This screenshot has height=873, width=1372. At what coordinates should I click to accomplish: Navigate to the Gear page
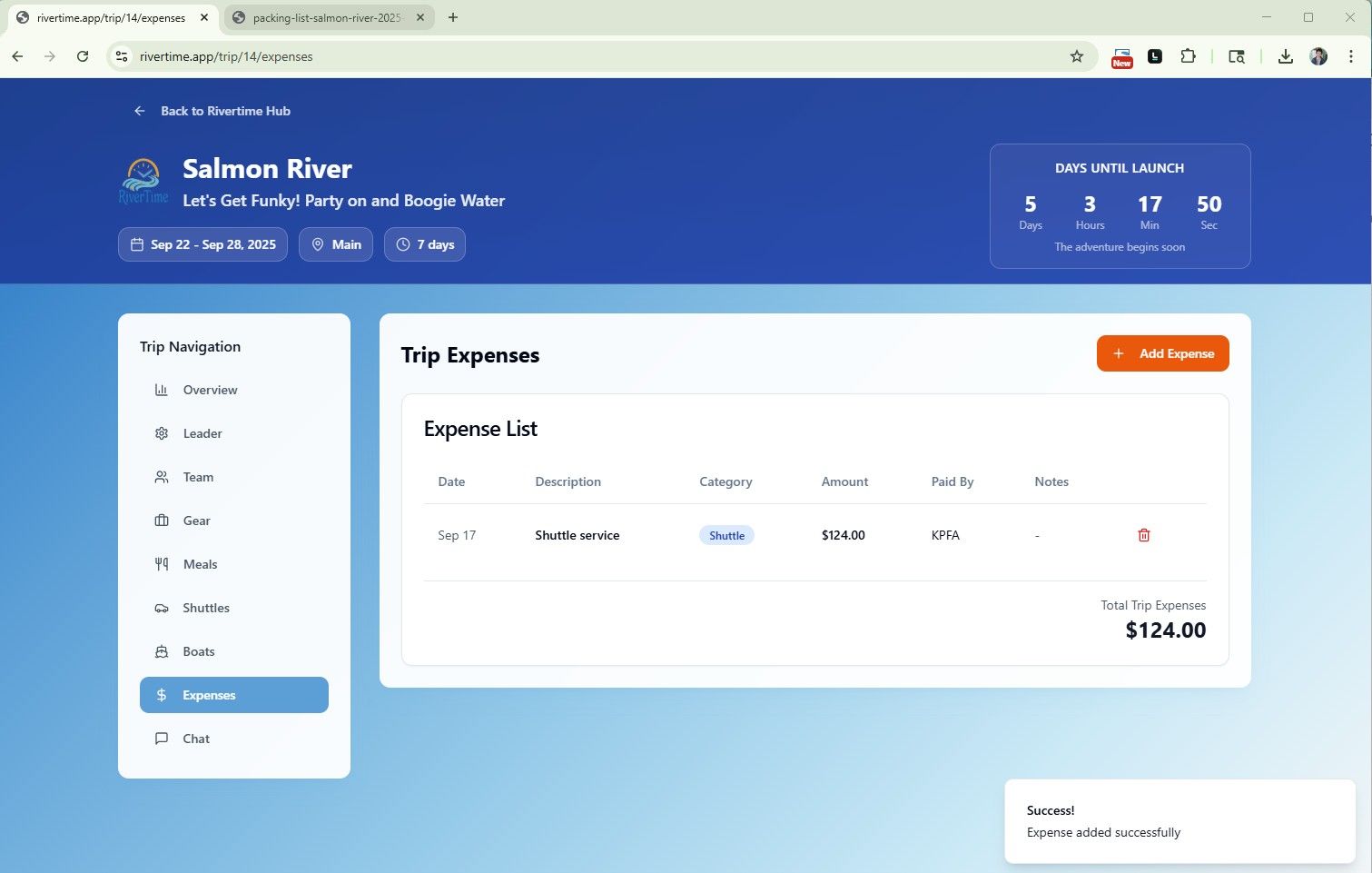(196, 521)
